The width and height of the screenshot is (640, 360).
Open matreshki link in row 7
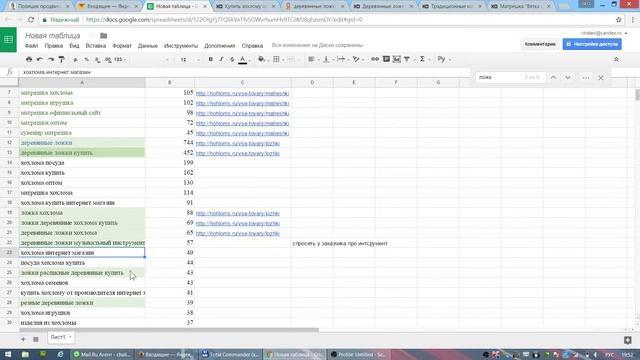[x=242, y=93]
